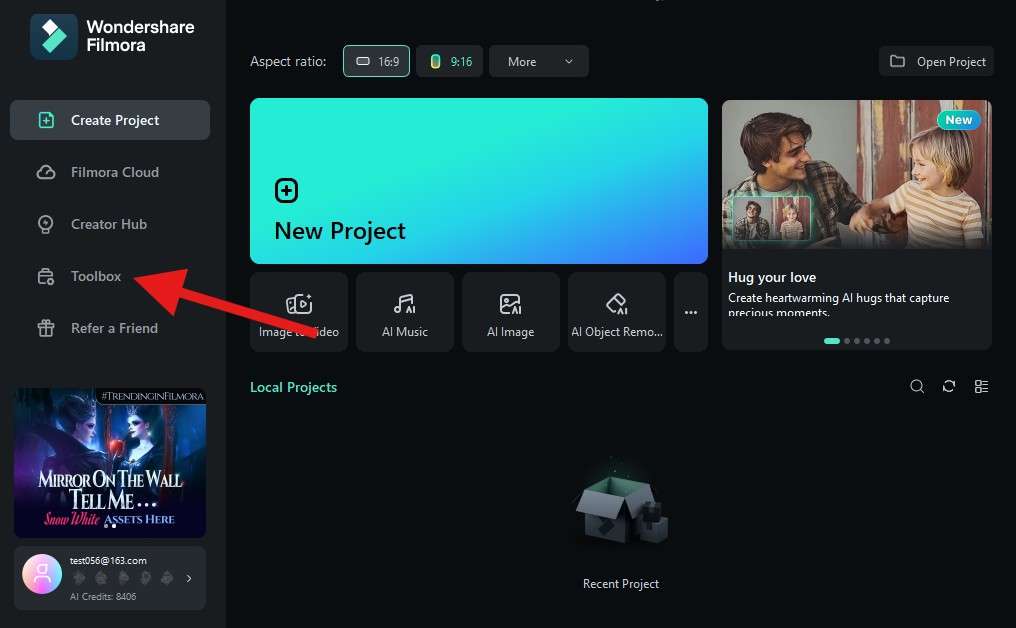Viewport: 1016px width, 628px height.
Task: Open the Image to Video tool
Action: click(299, 312)
